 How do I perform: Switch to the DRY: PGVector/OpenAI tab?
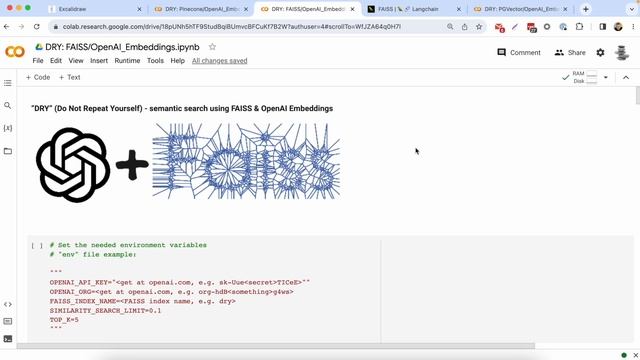(518, 9)
